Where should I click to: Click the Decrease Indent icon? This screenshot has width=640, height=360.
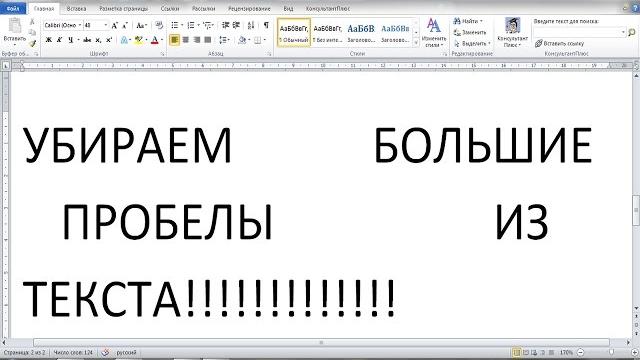point(225,25)
